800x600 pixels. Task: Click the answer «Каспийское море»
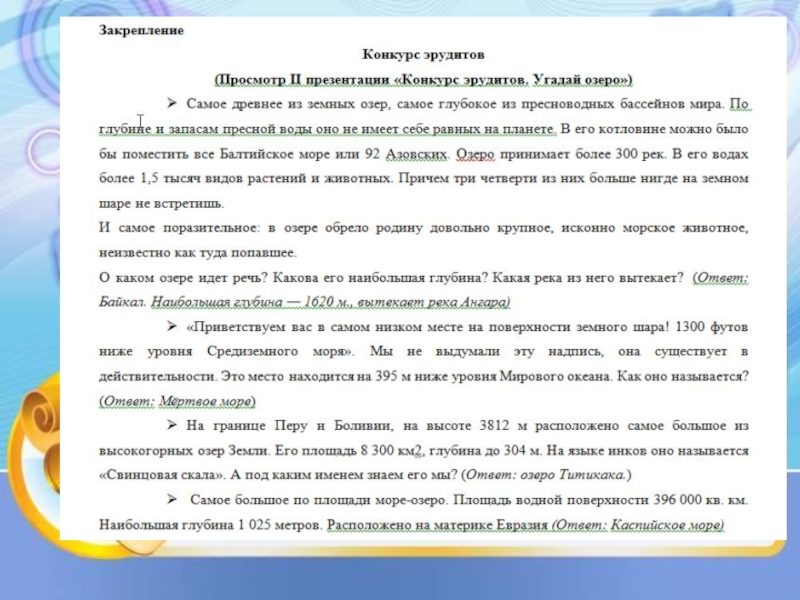667,525
